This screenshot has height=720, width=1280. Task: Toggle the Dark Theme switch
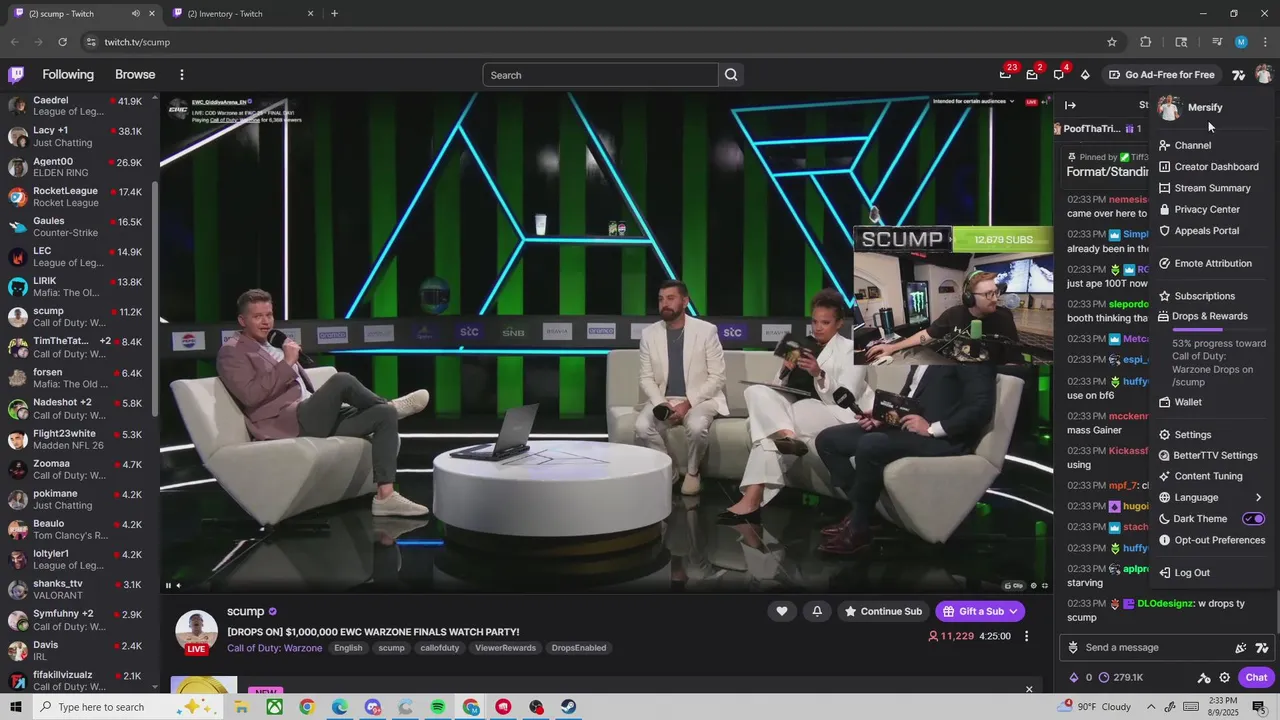pyautogui.click(x=1253, y=519)
